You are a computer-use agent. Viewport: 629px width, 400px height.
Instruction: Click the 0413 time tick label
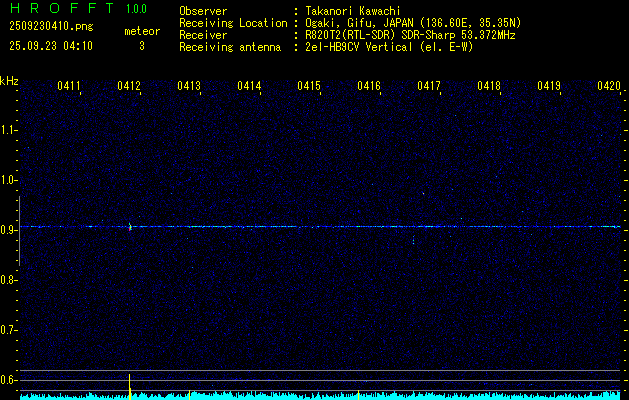coord(189,86)
